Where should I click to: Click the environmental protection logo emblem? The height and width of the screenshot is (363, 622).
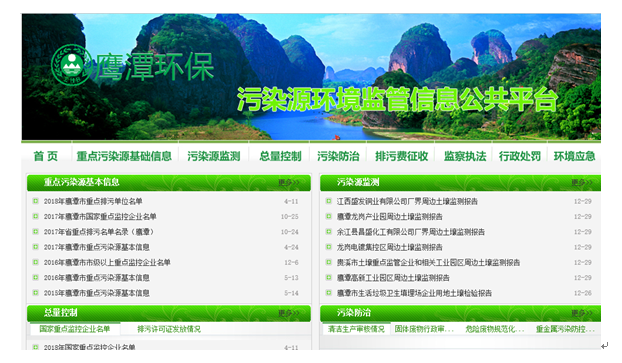pyautogui.click(x=71, y=65)
